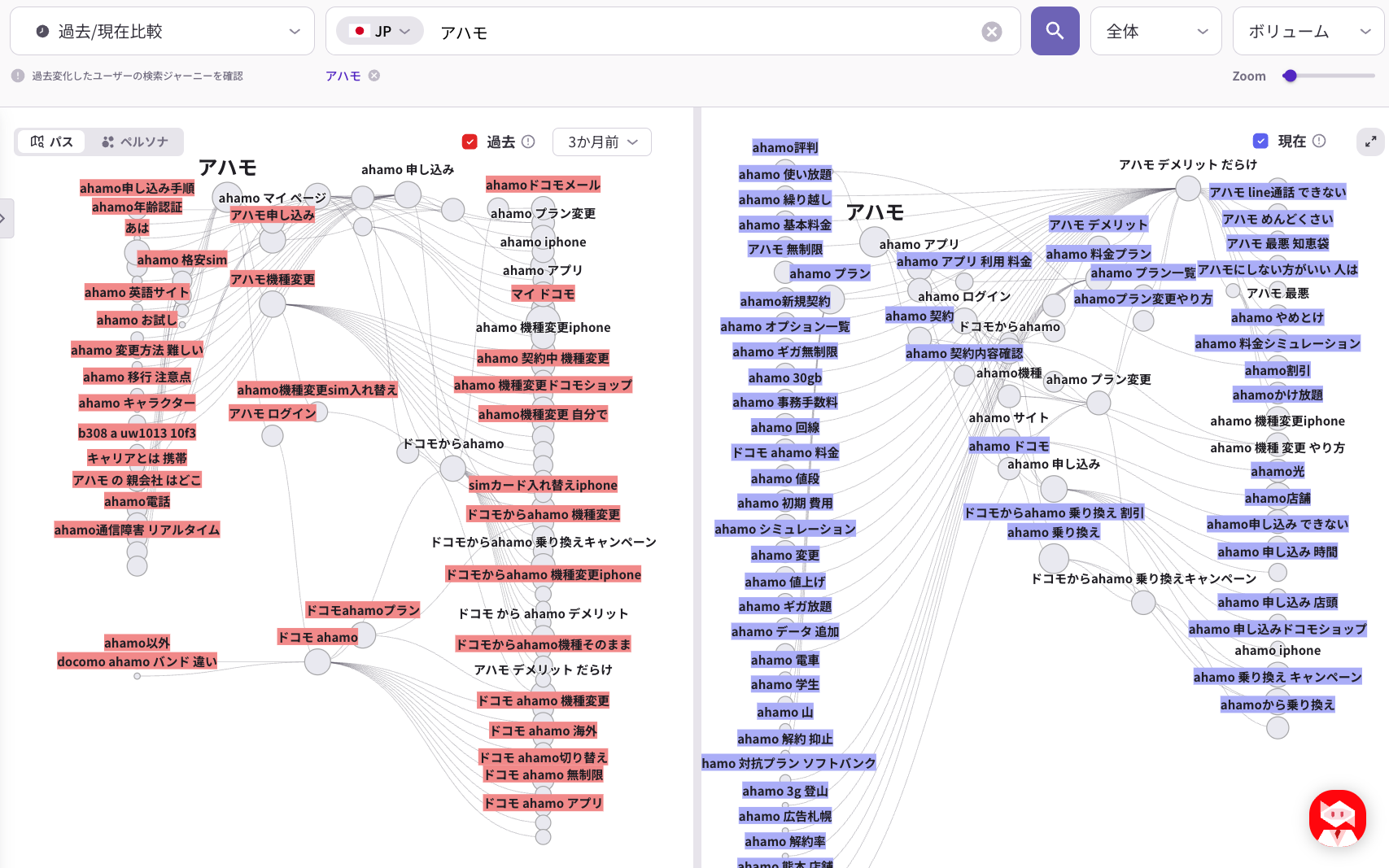
Task: Adjust the Zoom slider handle
Action: 1290,76
